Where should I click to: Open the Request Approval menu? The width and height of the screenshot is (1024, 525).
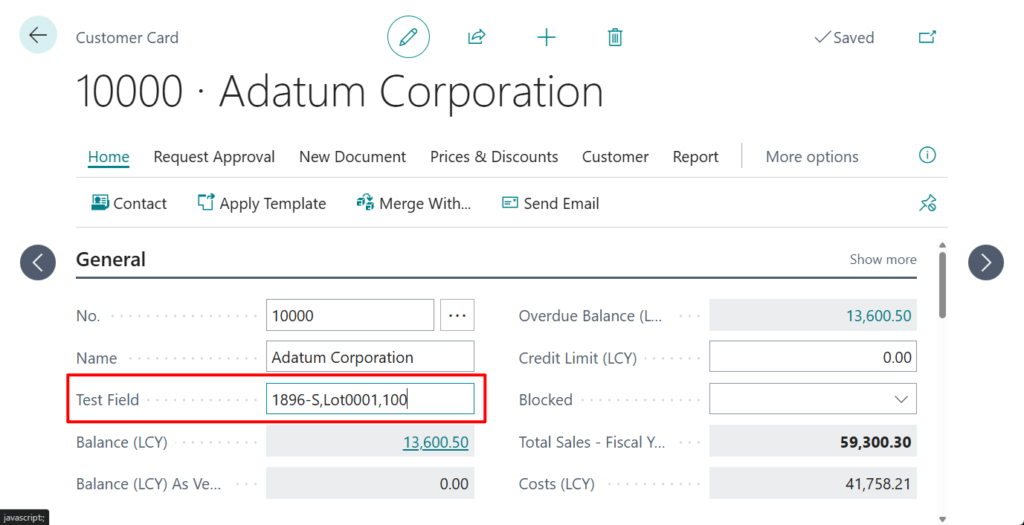pos(214,157)
